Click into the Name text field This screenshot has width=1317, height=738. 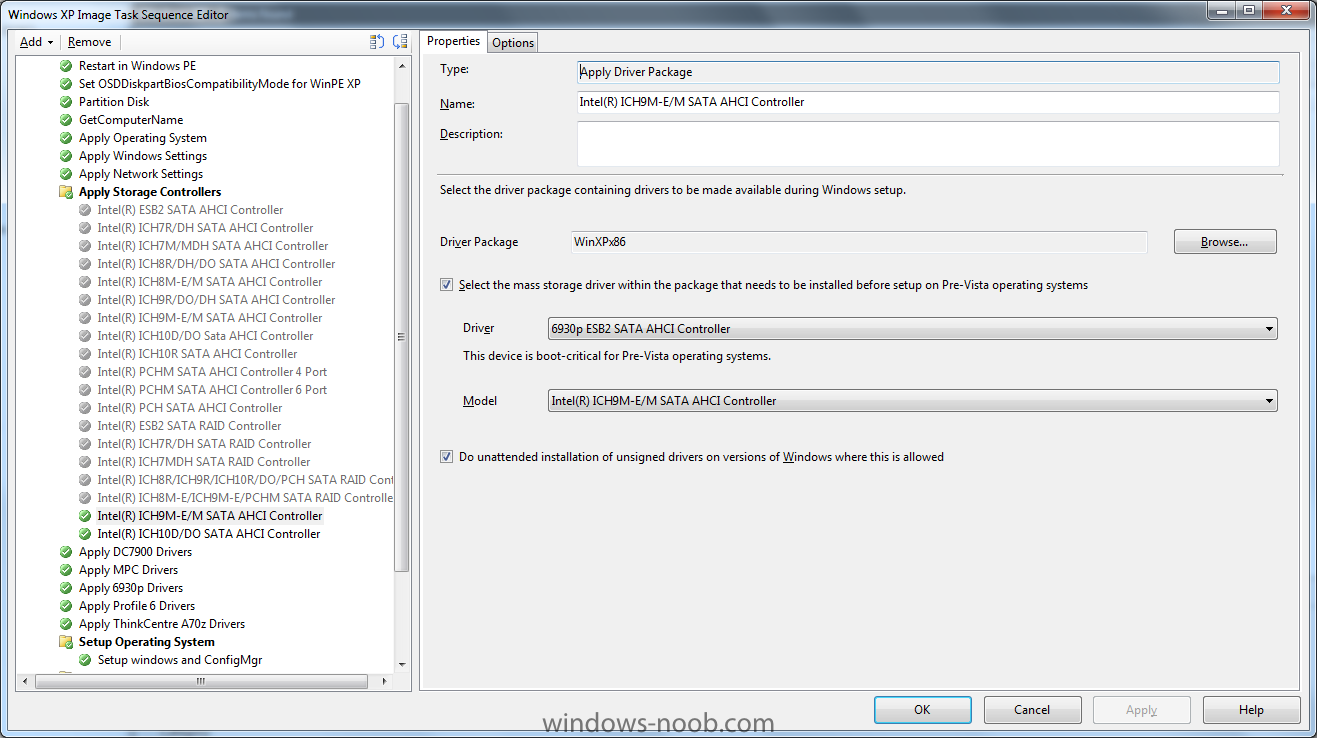pyautogui.click(x=928, y=102)
